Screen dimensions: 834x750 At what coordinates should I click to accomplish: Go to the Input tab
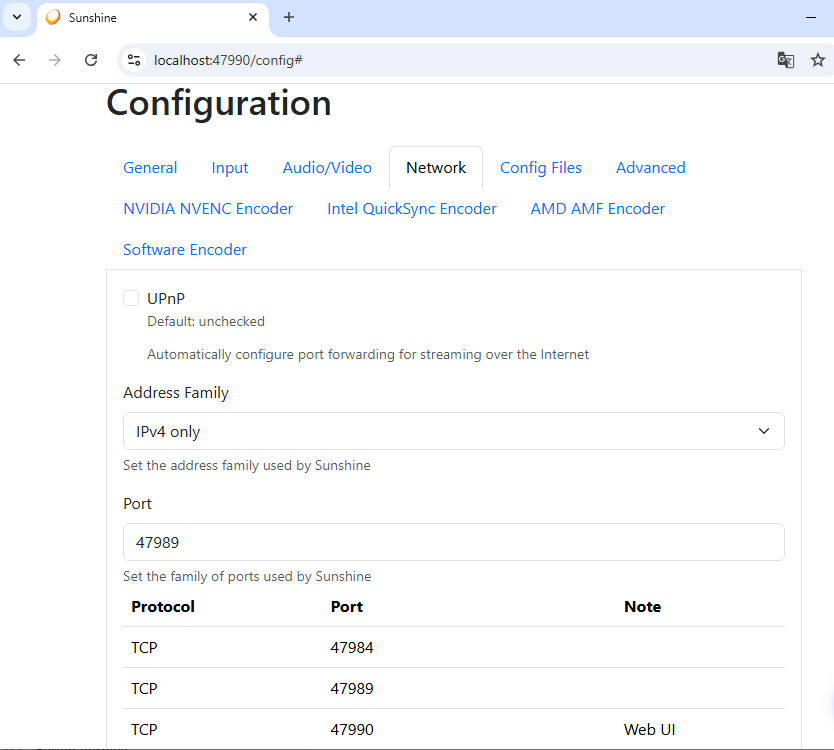(230, 168)
